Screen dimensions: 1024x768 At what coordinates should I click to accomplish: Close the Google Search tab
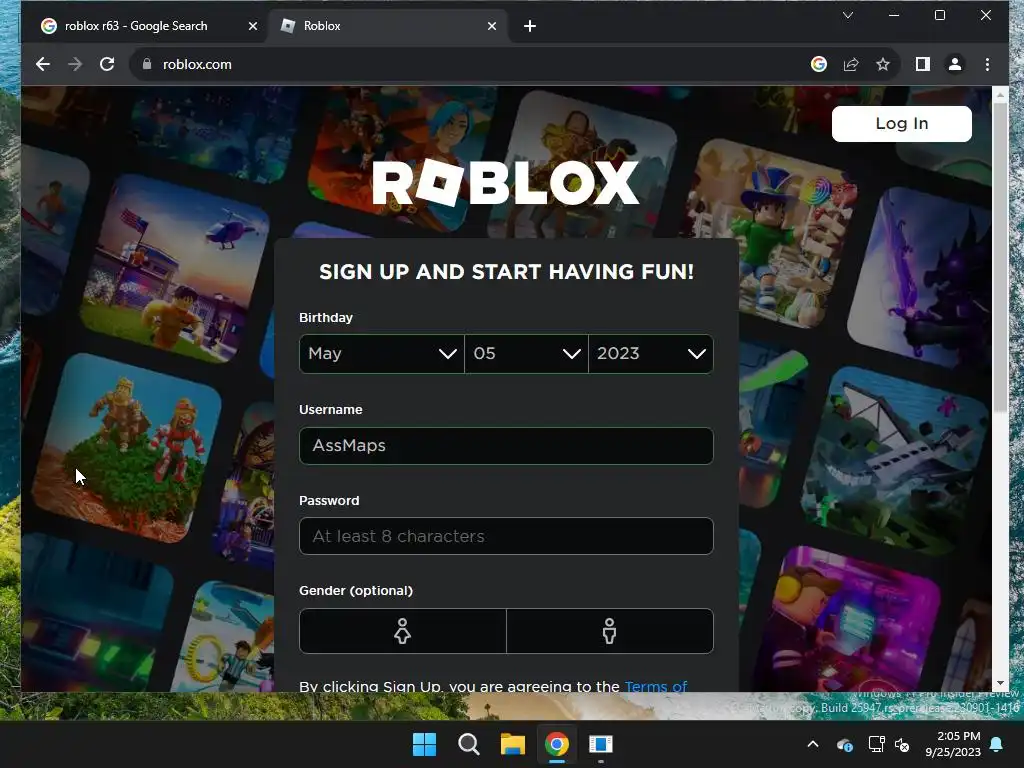click(x=253, y=26)
